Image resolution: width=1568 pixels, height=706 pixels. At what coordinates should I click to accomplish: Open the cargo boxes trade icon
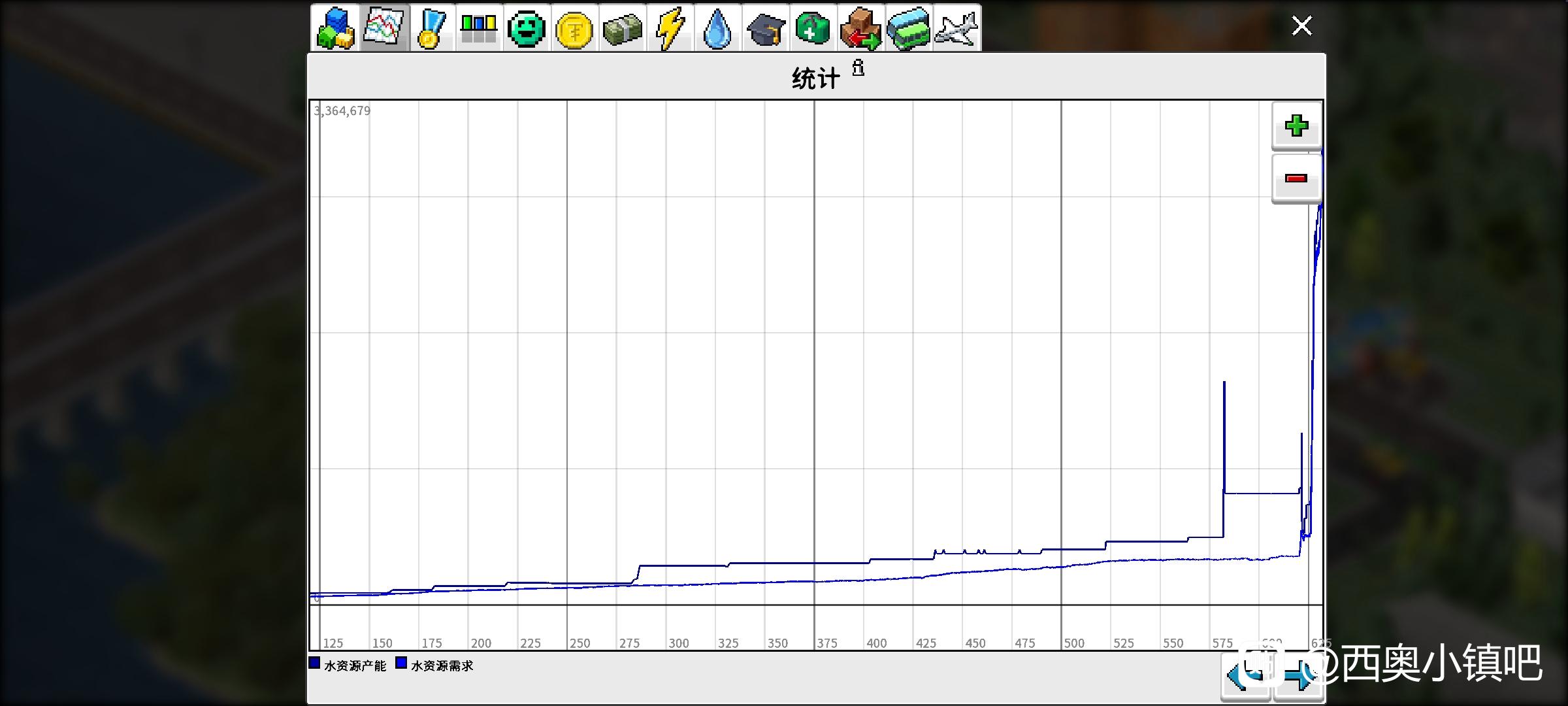pyautogui.click(x=861, y=28)
